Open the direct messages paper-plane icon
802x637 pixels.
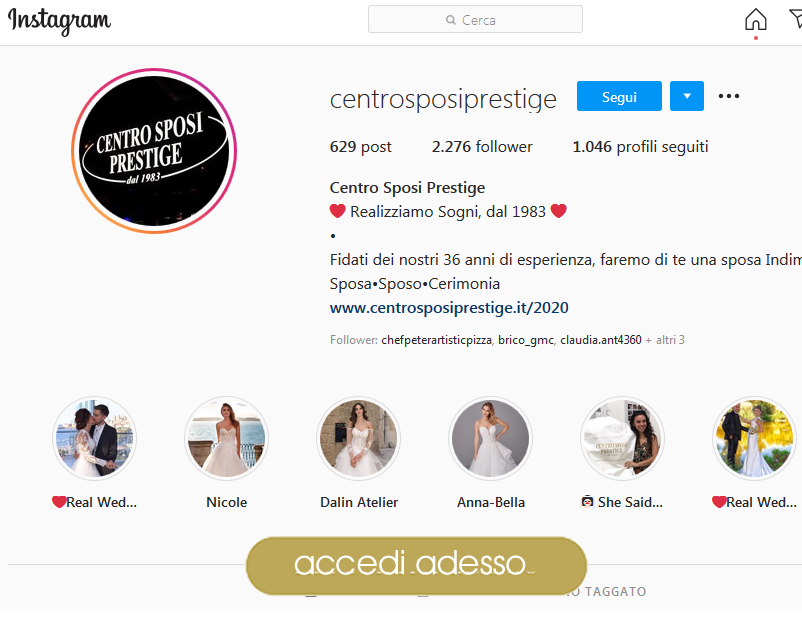(x=796, y=19)
